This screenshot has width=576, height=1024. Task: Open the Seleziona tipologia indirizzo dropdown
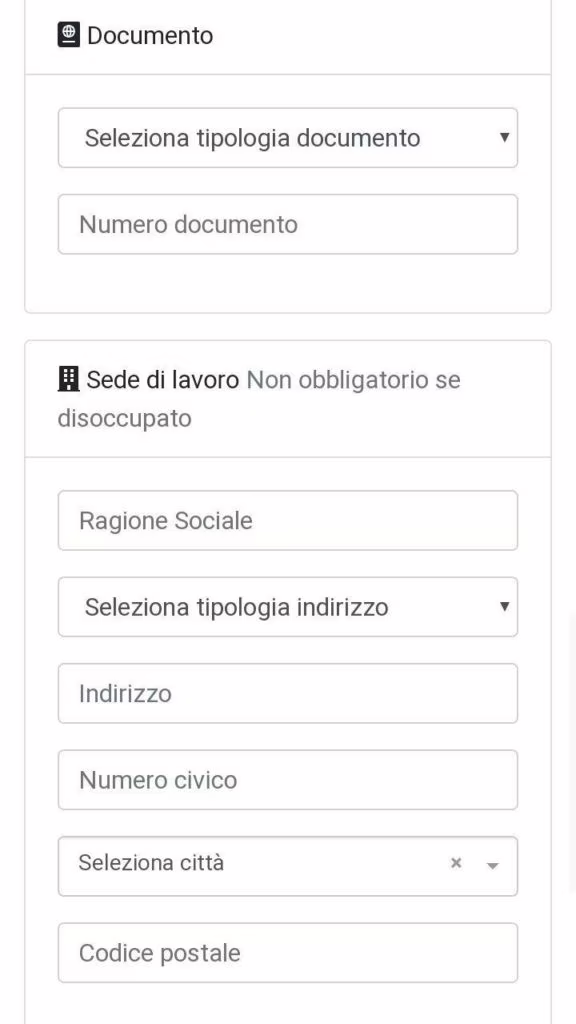(288, 607)
